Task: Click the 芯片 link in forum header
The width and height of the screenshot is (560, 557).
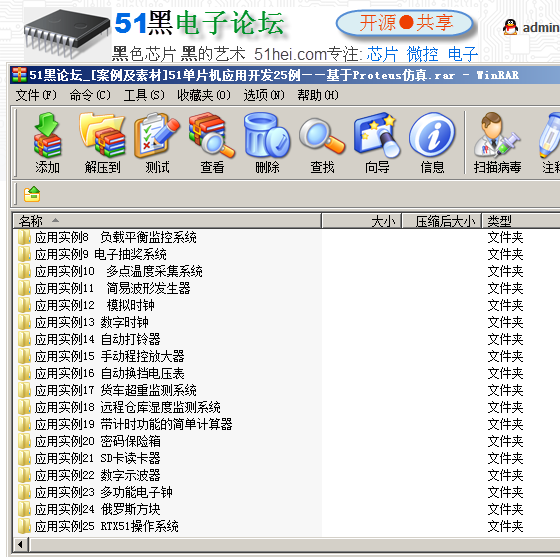Action: click(382, 54)
